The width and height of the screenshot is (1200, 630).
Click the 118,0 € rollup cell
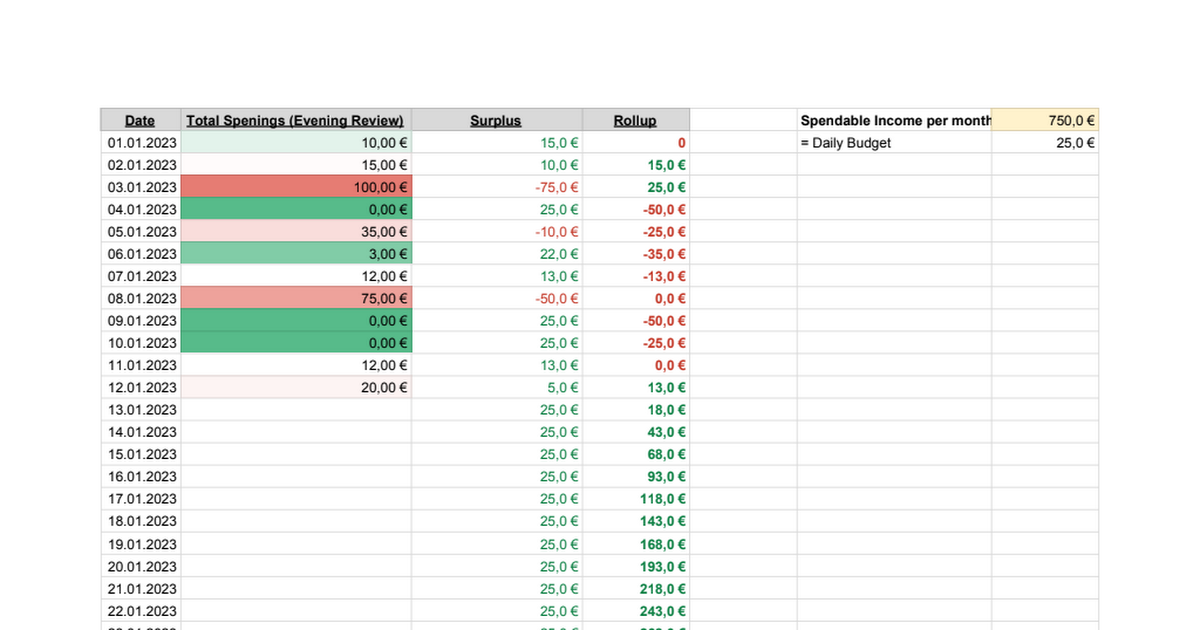pos(635,499)
